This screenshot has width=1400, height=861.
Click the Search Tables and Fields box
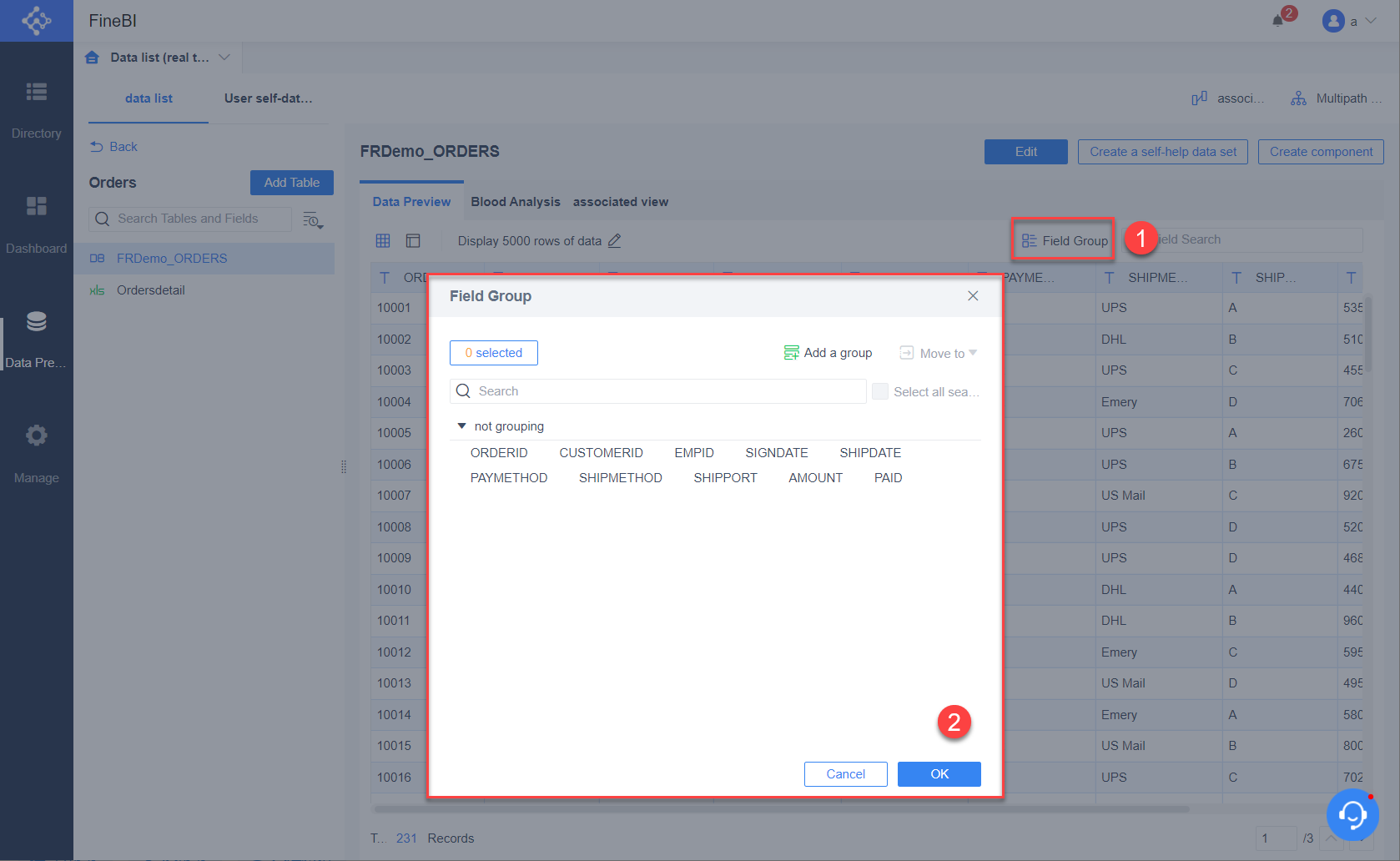(190, 219)
